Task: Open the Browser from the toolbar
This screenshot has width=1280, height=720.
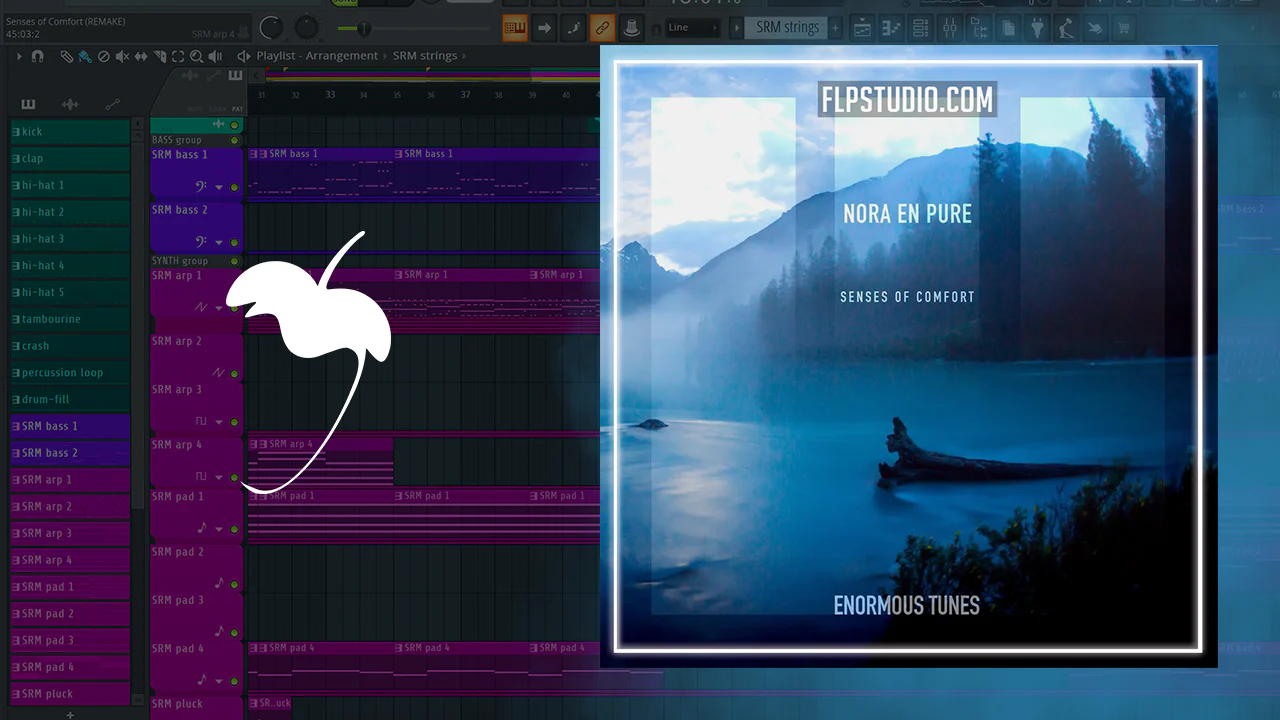Action: (x=978, y=28)
